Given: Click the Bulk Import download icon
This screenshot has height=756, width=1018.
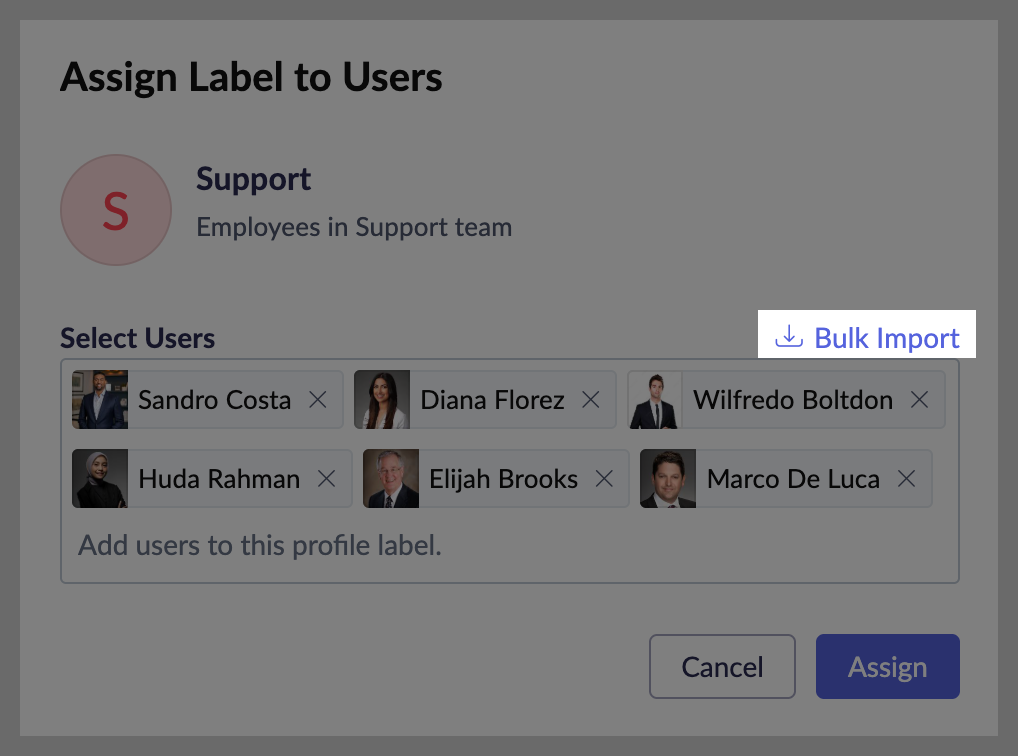Looking at the screenshot, I should [789, 337].
